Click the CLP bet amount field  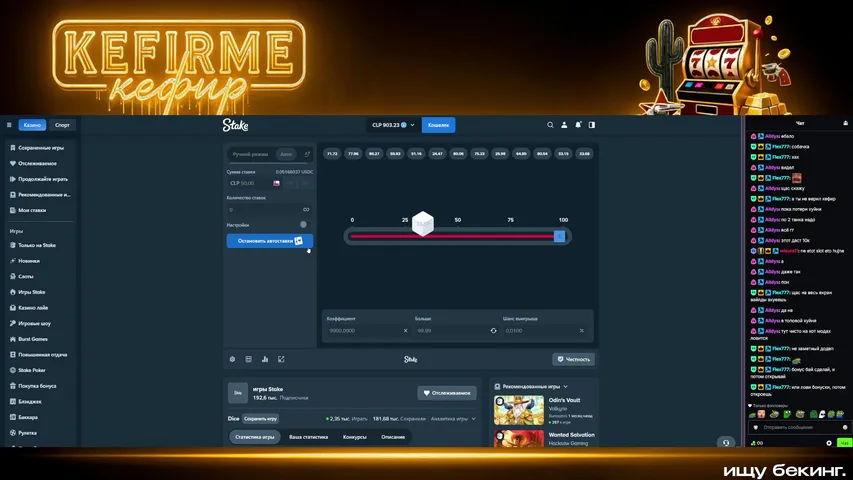click(255, 183)
